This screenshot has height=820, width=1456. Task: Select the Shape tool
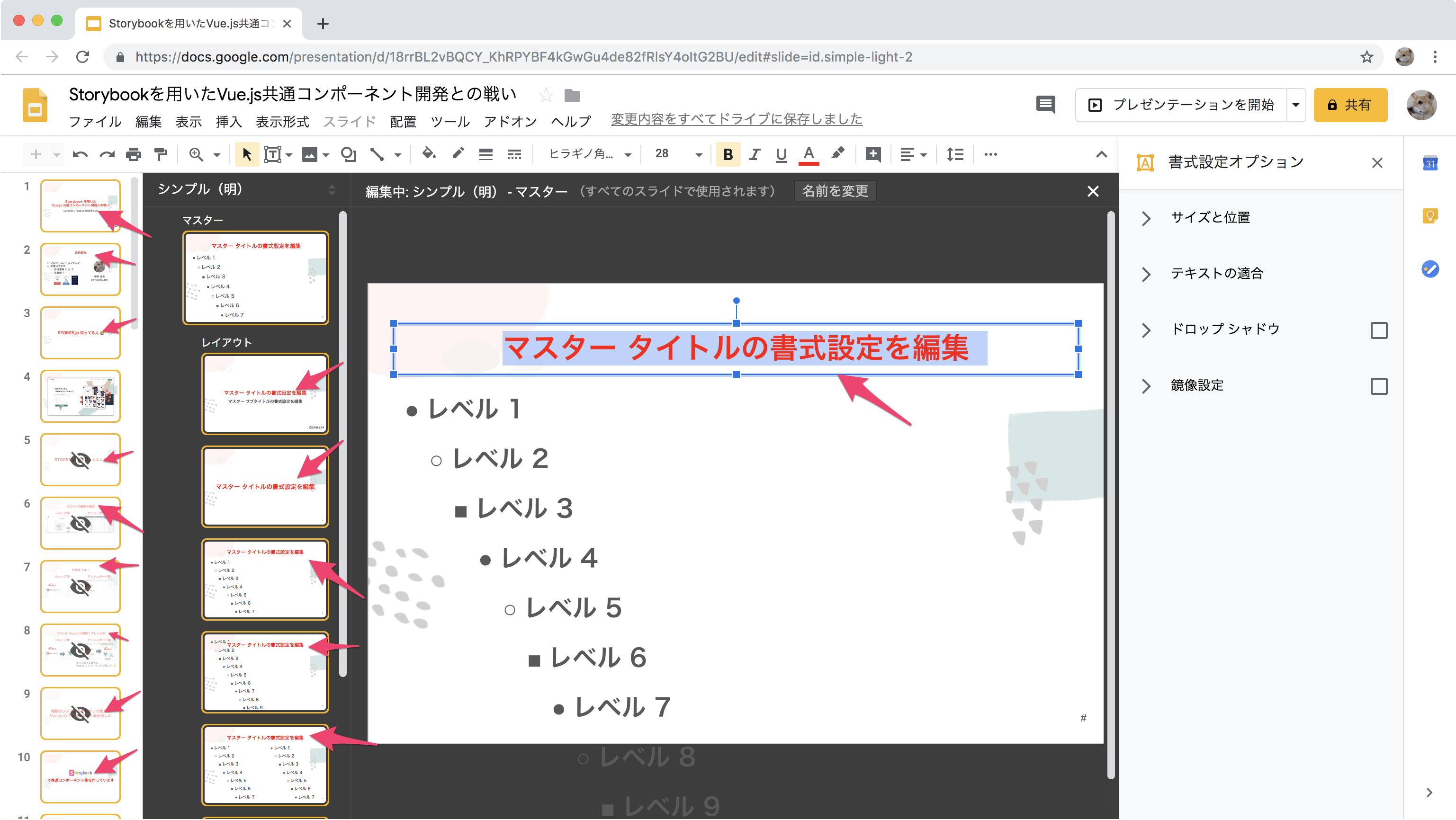(348, 154)
